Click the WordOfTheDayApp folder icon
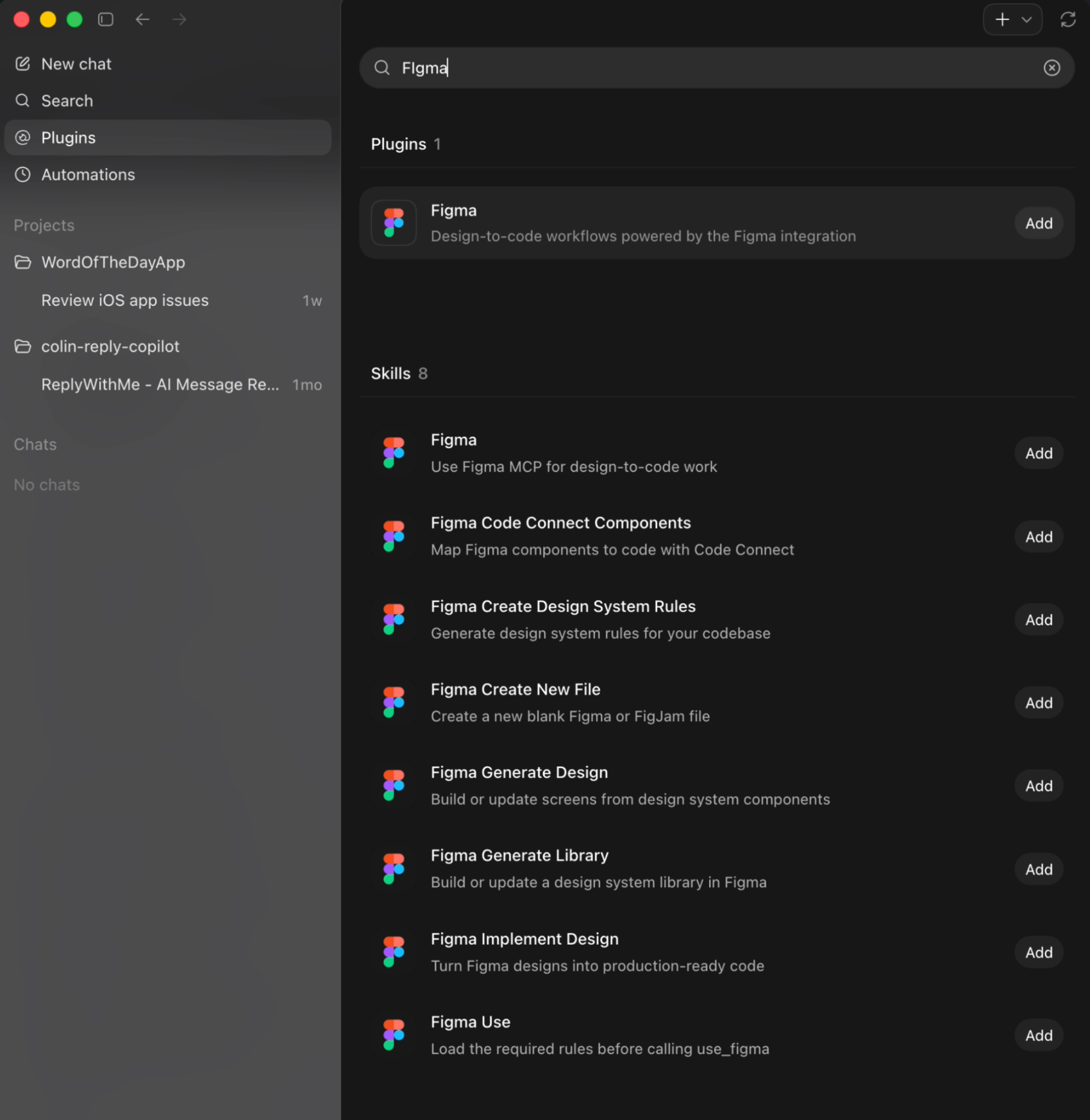The image size is (1090, 1120). pyautogui.click(x=22, y=262)
